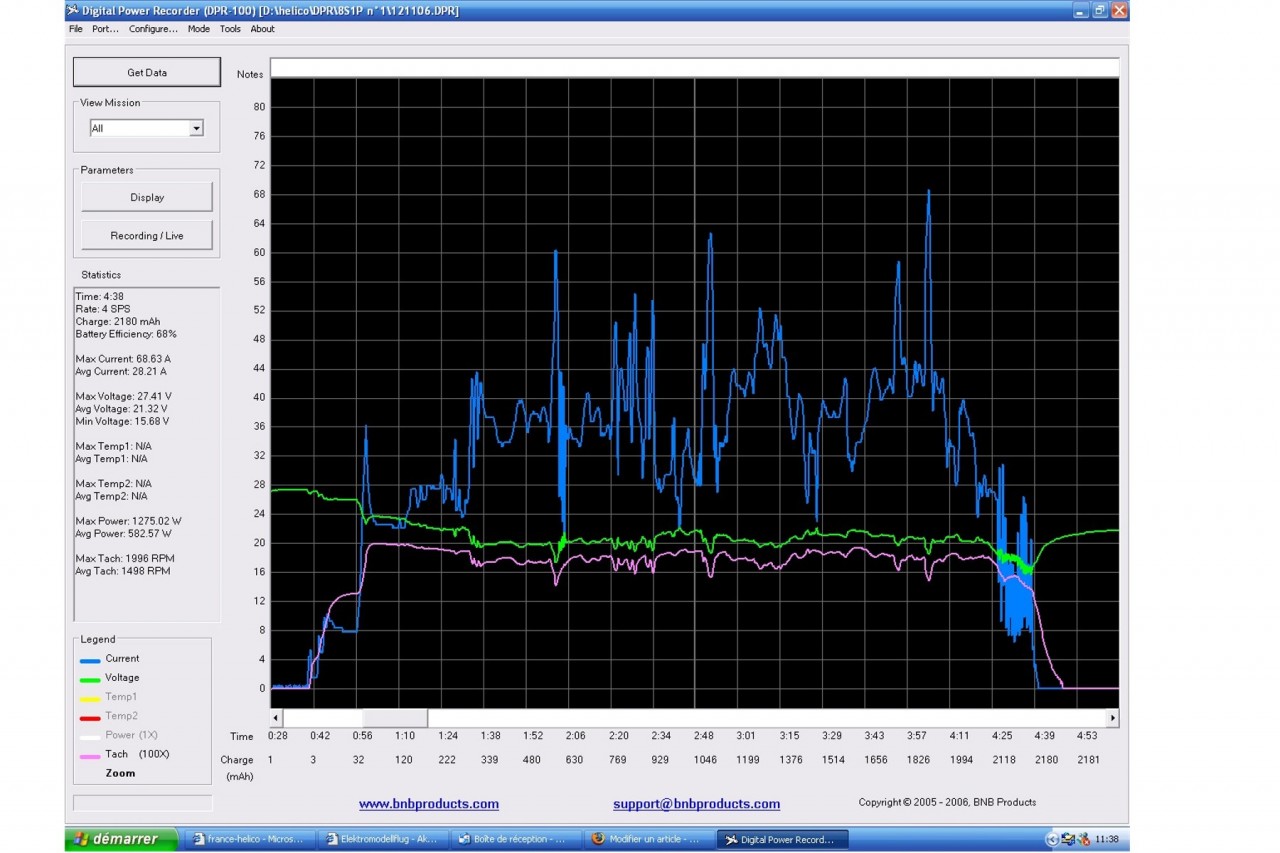Click the '40' y-axis label

pyautogui.click(x=259, y=397)
